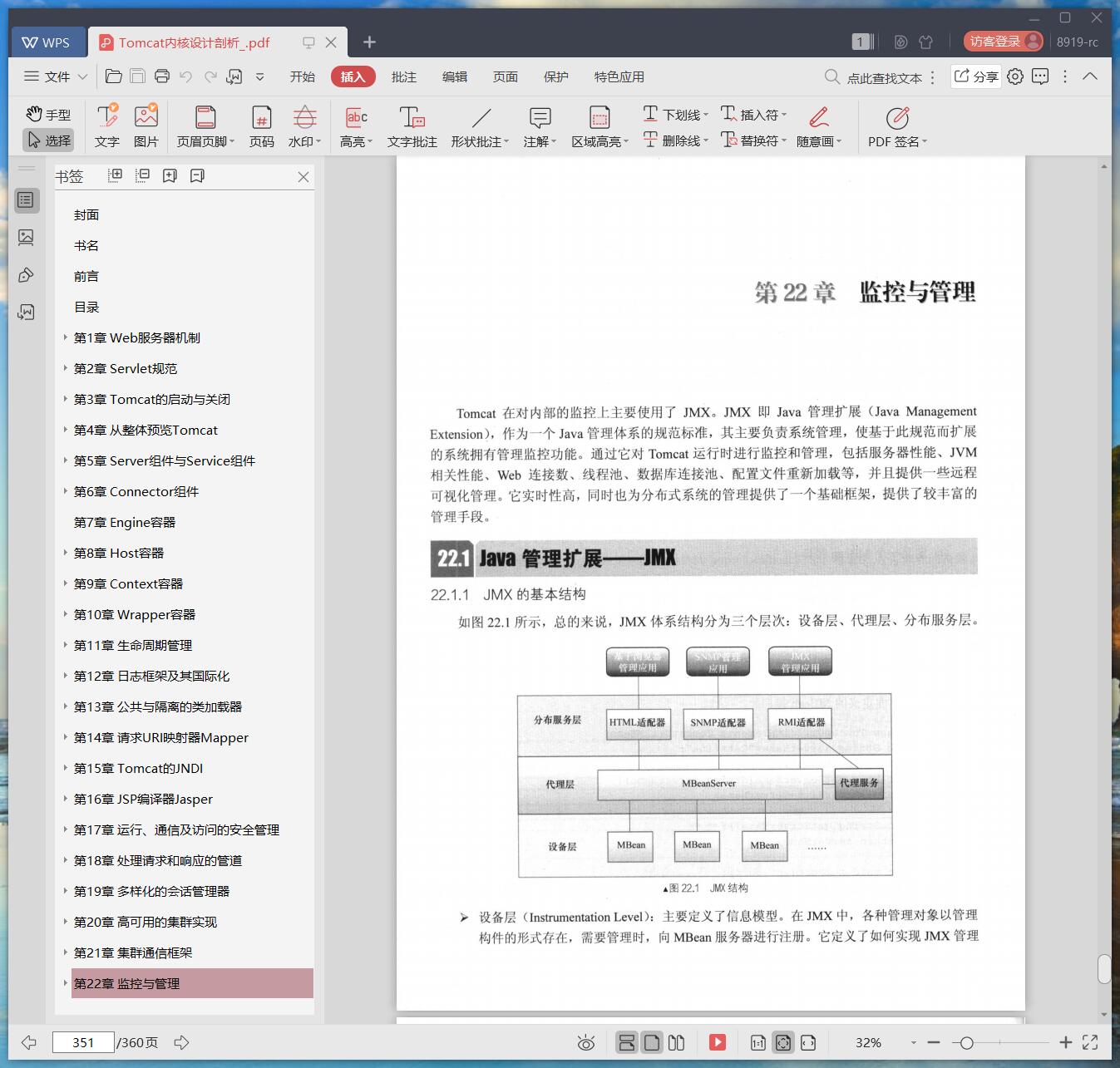Screen dimensions: 1120x1068
Task: Select the 形状批注 shape annotation tool
Action: click(481, 126)
